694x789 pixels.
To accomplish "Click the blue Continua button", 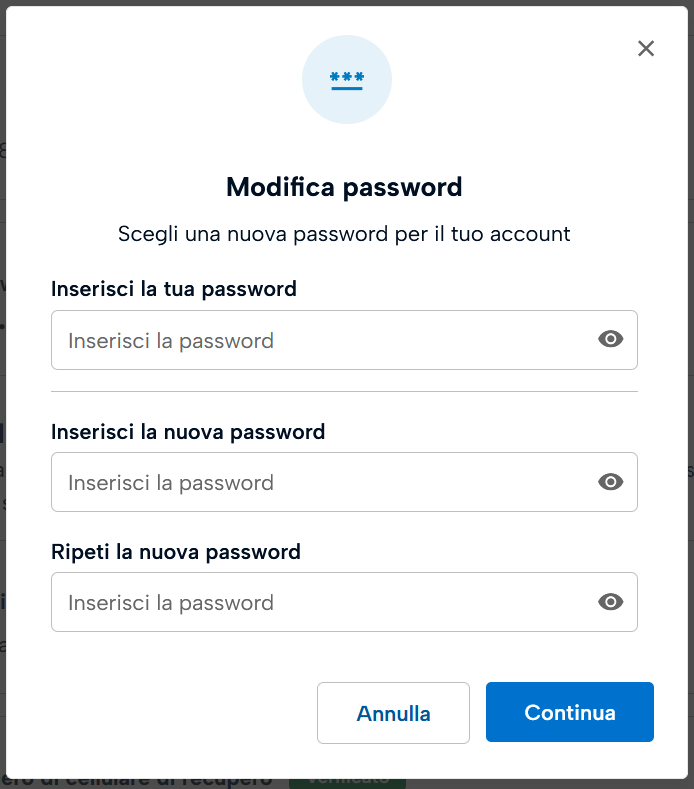I will [569, 712].
